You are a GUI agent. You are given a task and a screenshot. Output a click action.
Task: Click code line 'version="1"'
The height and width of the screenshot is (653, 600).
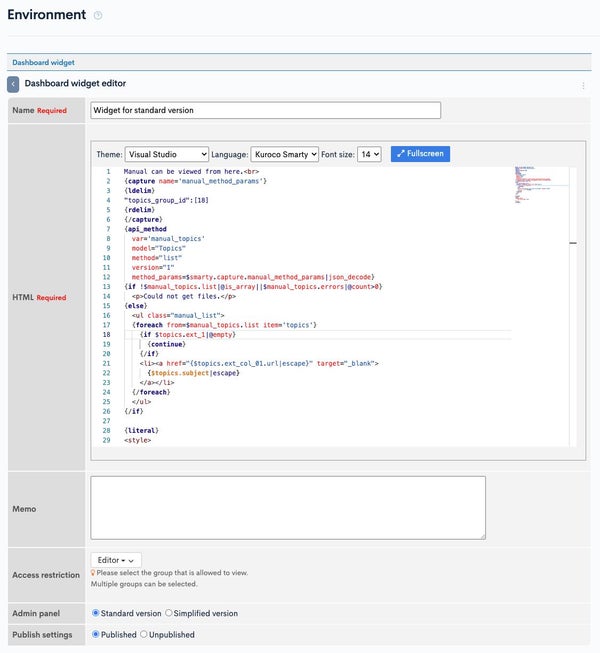[x=153, y=267]
